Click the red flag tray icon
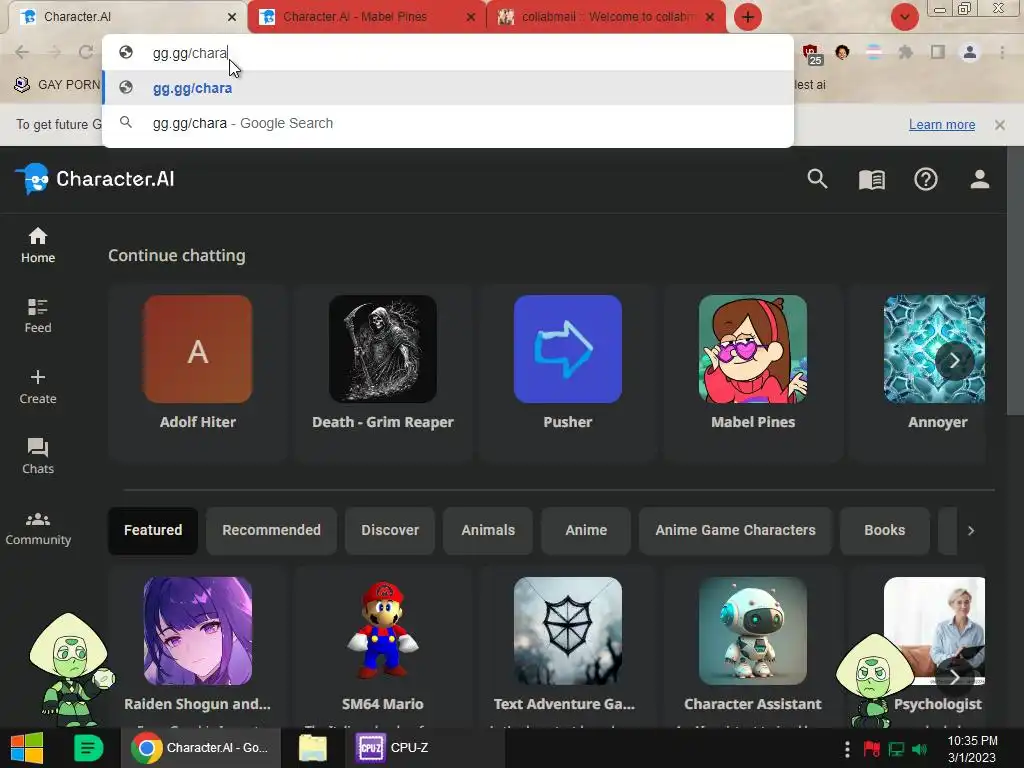The height and width of the screenshot is (768, 1024). [x=871, y=750]
